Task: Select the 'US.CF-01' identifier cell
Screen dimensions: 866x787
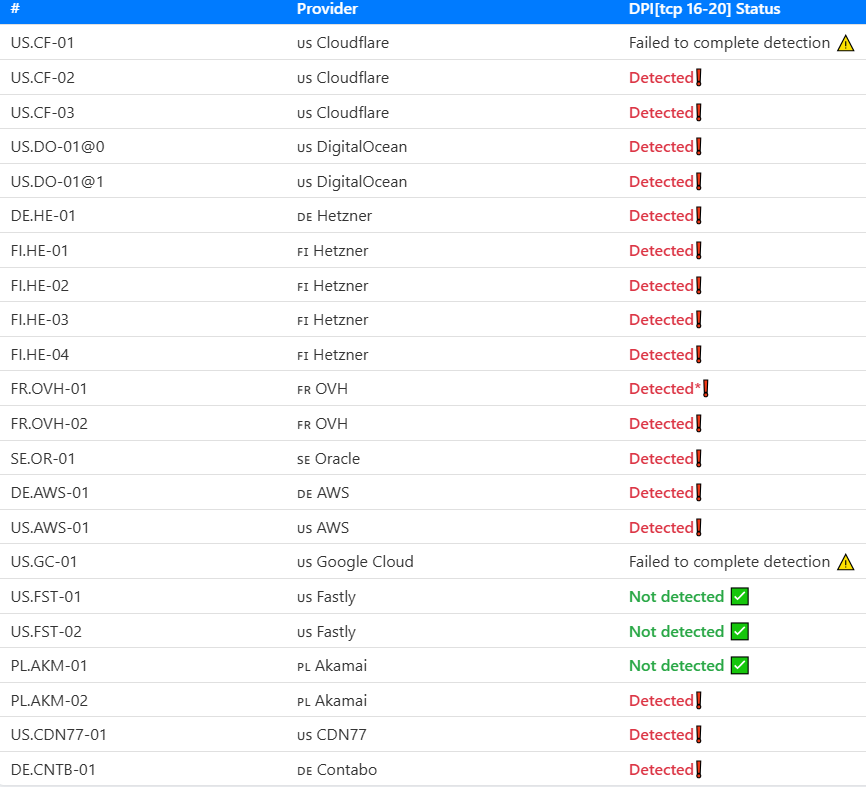Action: point(43,43)
